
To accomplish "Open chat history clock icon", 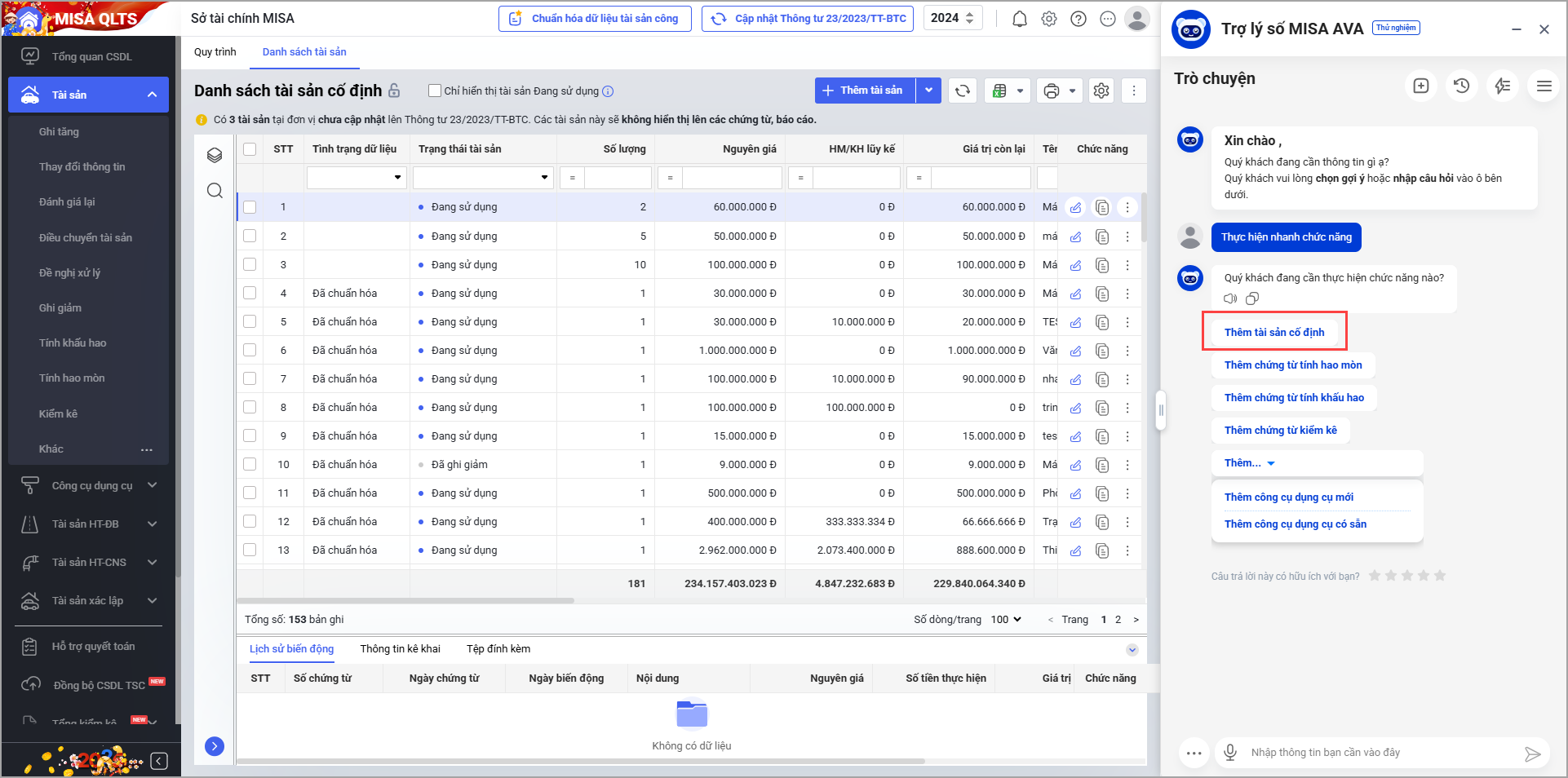I will (x=1461, y=86).
